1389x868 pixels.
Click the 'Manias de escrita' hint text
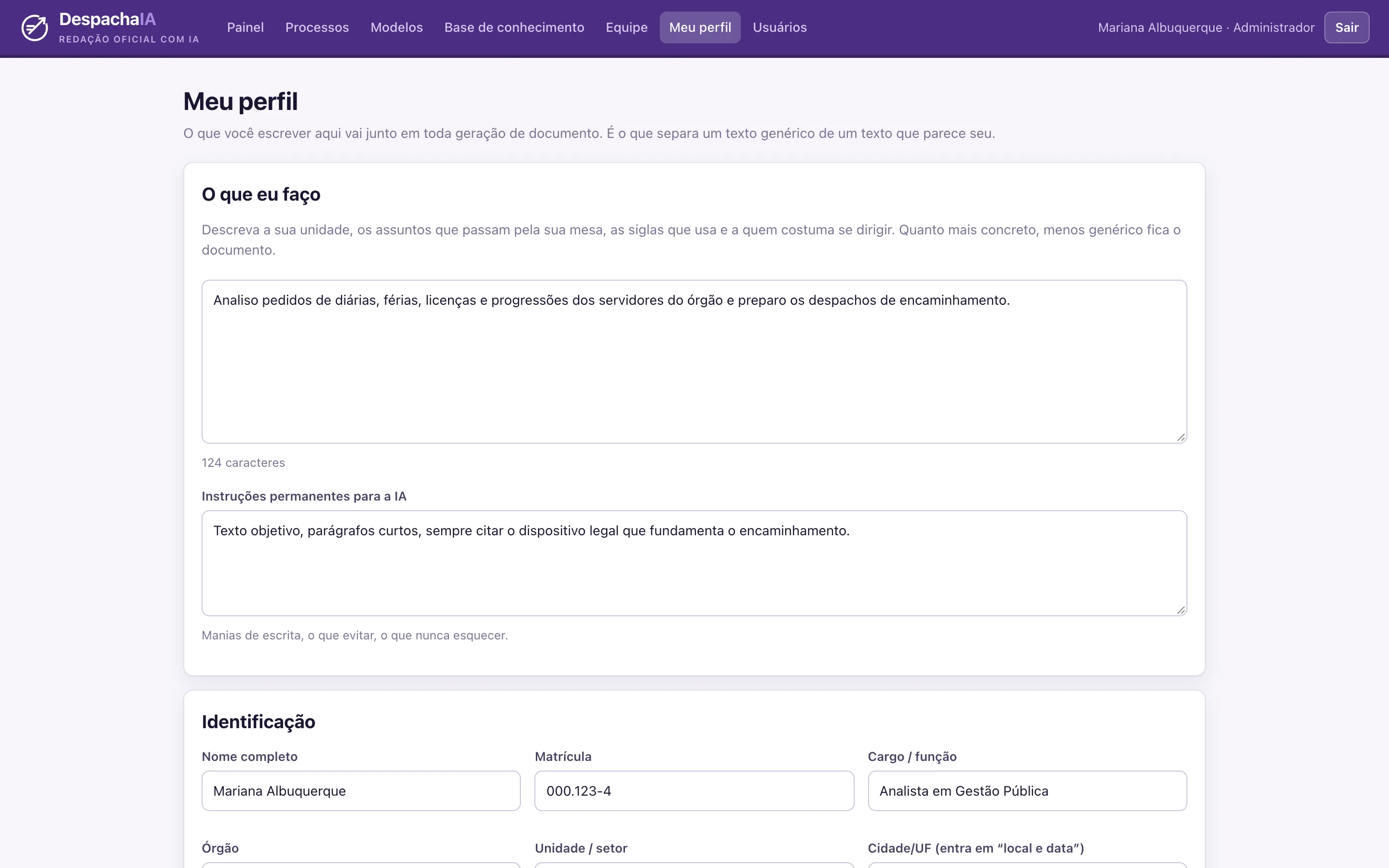(354, 636)
